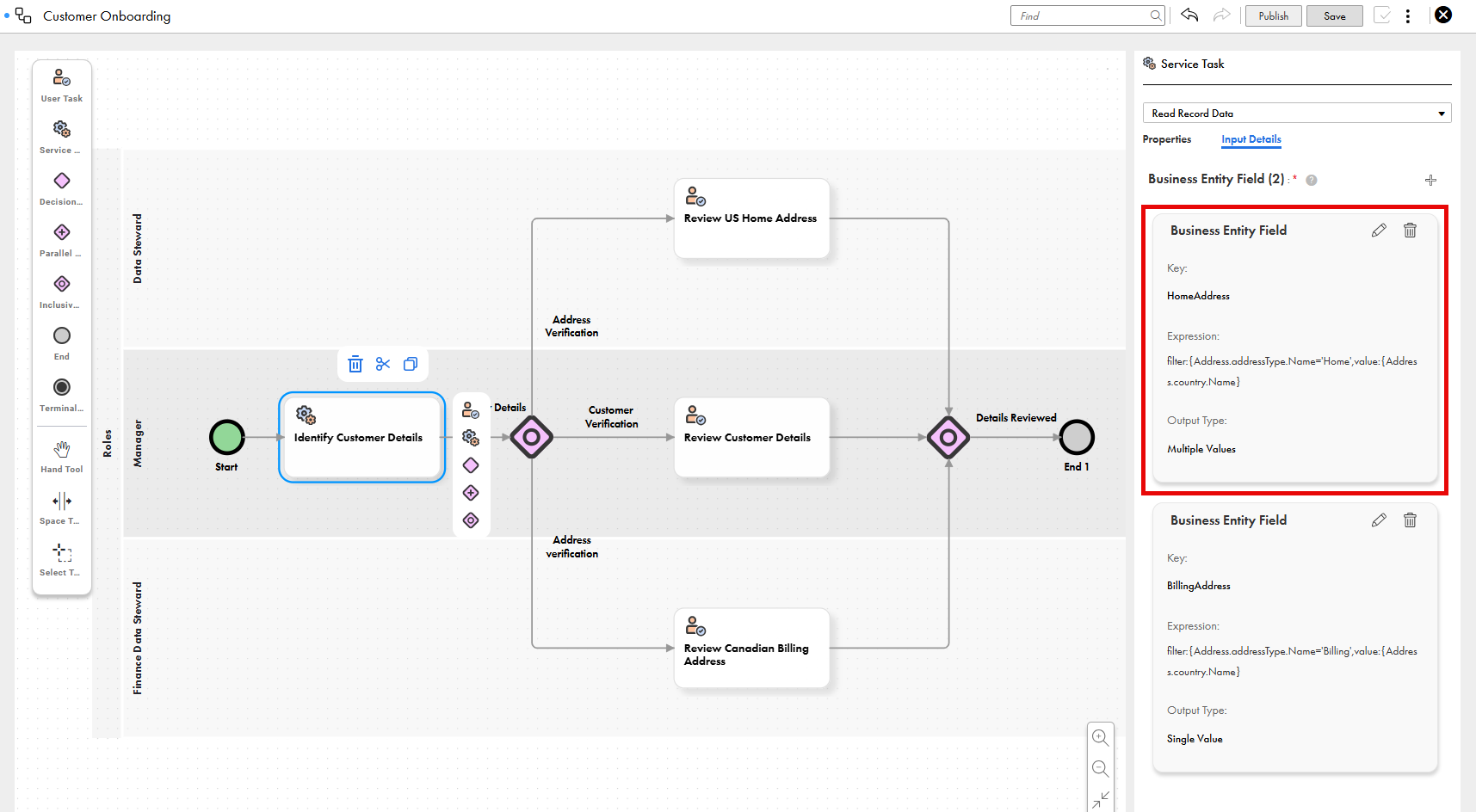The height and width of the screenshot is (812, 1476).
Task: Open the more options kebab menu
Action: click(x=1408, y=15)
